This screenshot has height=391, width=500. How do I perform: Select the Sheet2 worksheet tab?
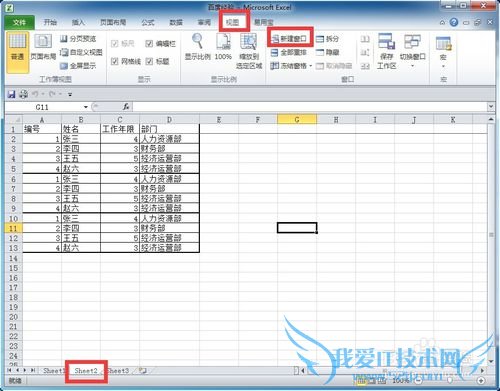pos(86,370)
